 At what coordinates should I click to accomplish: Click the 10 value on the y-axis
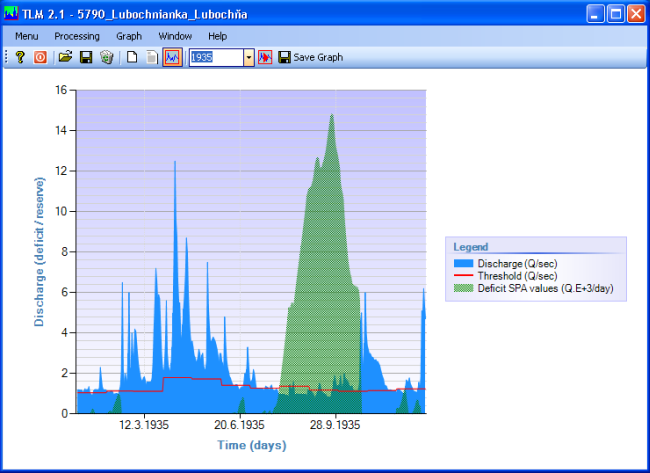61,211
